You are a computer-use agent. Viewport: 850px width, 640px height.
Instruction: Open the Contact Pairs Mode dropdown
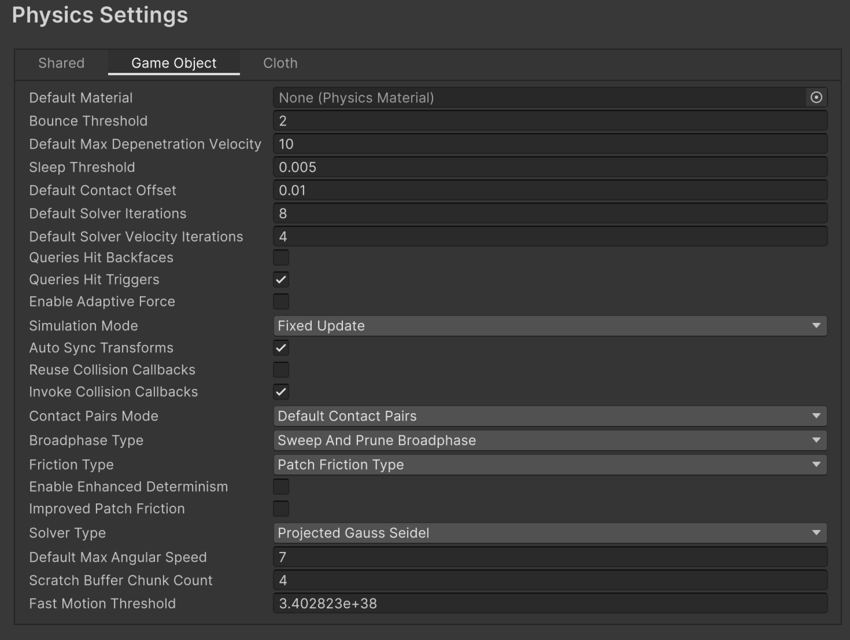[x=550, y=416]
